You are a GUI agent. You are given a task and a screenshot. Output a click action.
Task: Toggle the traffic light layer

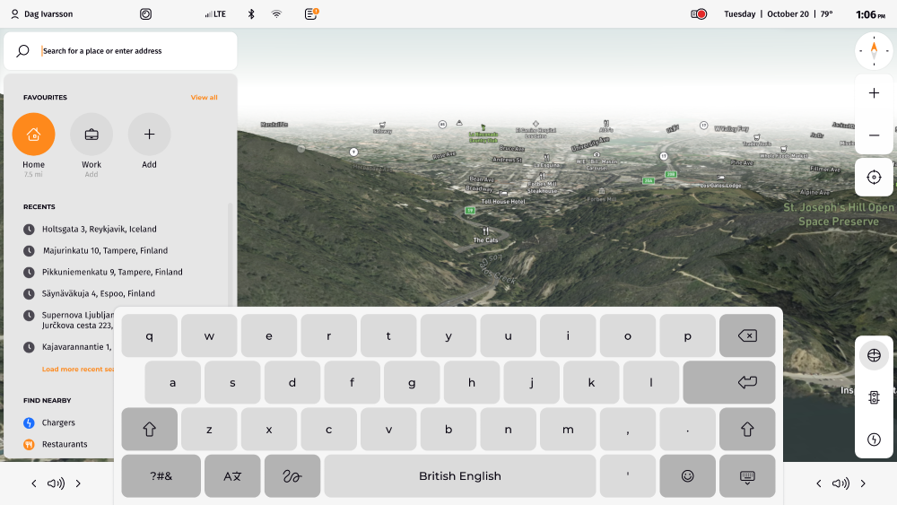pos(874,397)
